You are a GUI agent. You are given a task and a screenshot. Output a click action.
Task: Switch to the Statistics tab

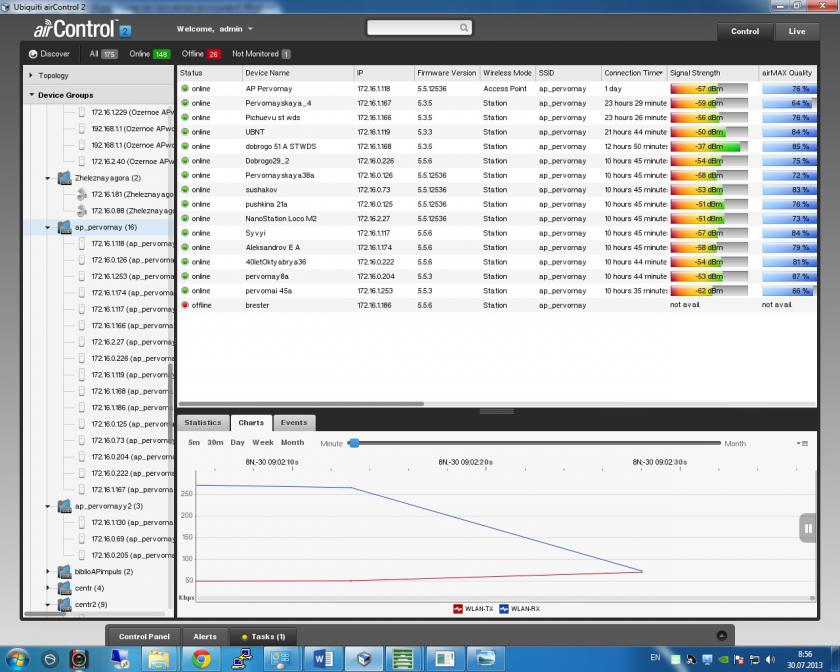203,423
